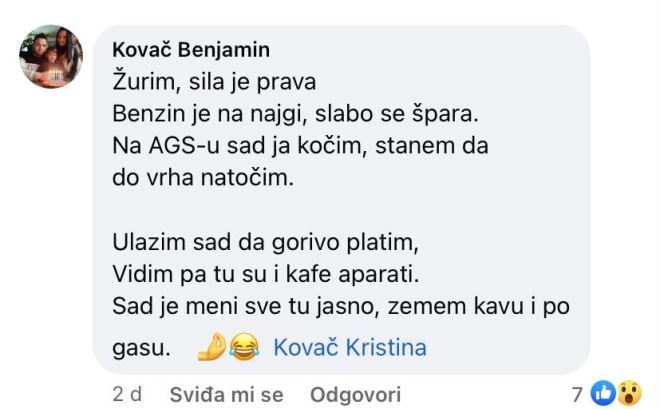
Task: Open the tagged Kovač Kristina profile
Action: pos(349,348)
